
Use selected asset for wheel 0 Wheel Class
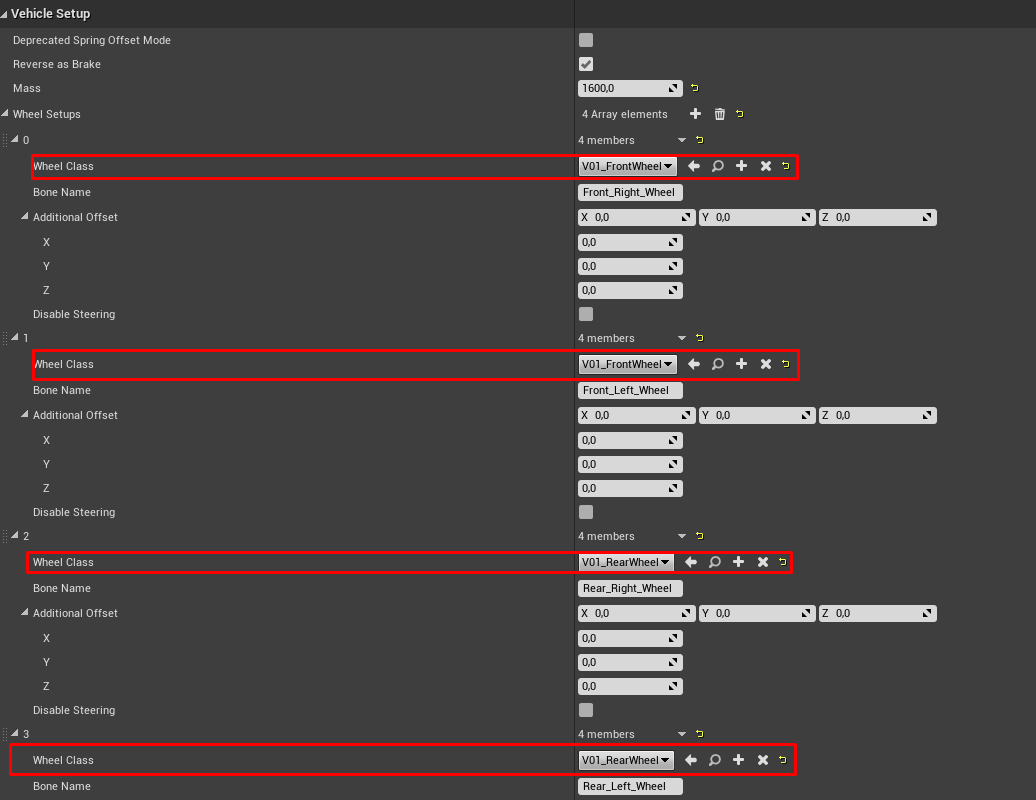coord(694,166)
